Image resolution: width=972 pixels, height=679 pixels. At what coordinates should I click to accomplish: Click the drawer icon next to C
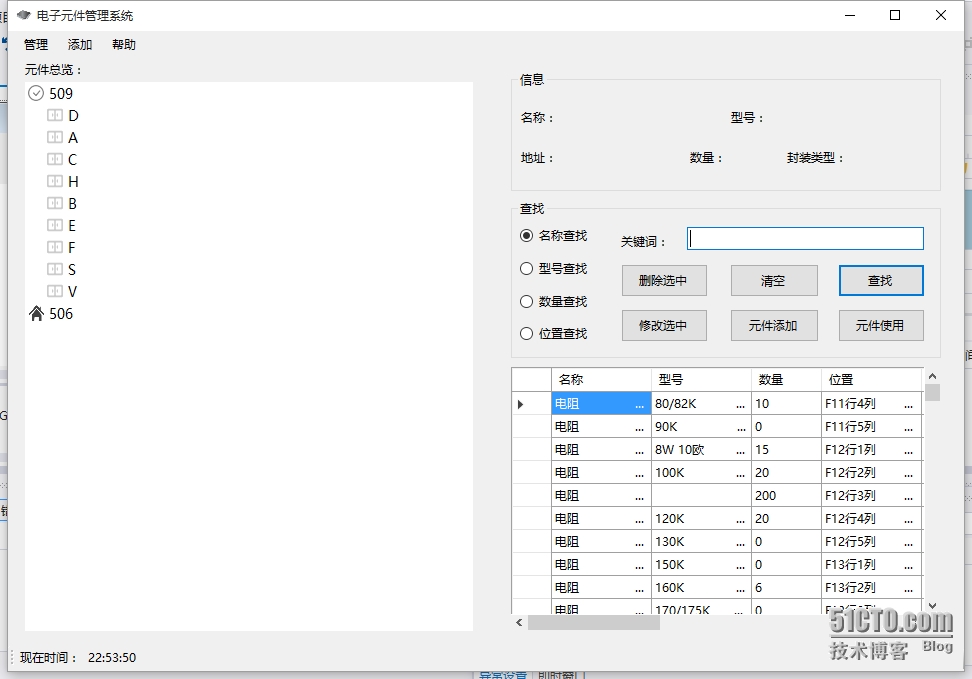click(55, 159)
